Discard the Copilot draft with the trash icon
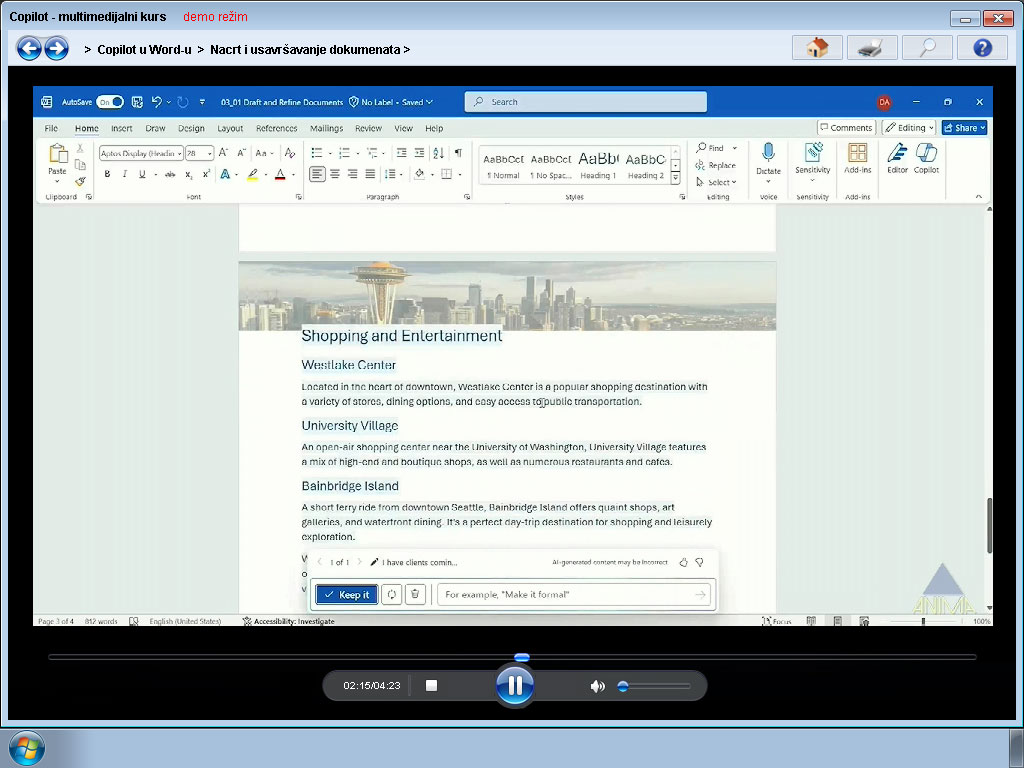 click(x=415, y=594)
